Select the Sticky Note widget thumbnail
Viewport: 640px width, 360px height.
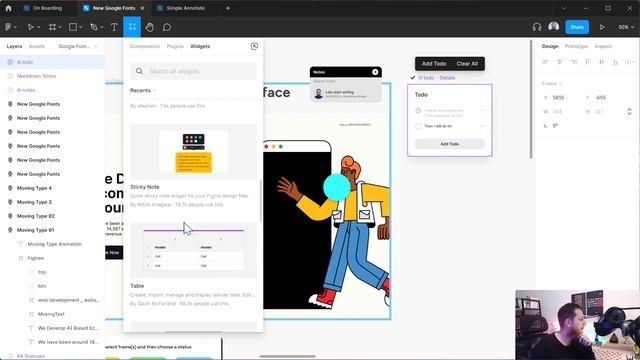(x=193, y=151)
